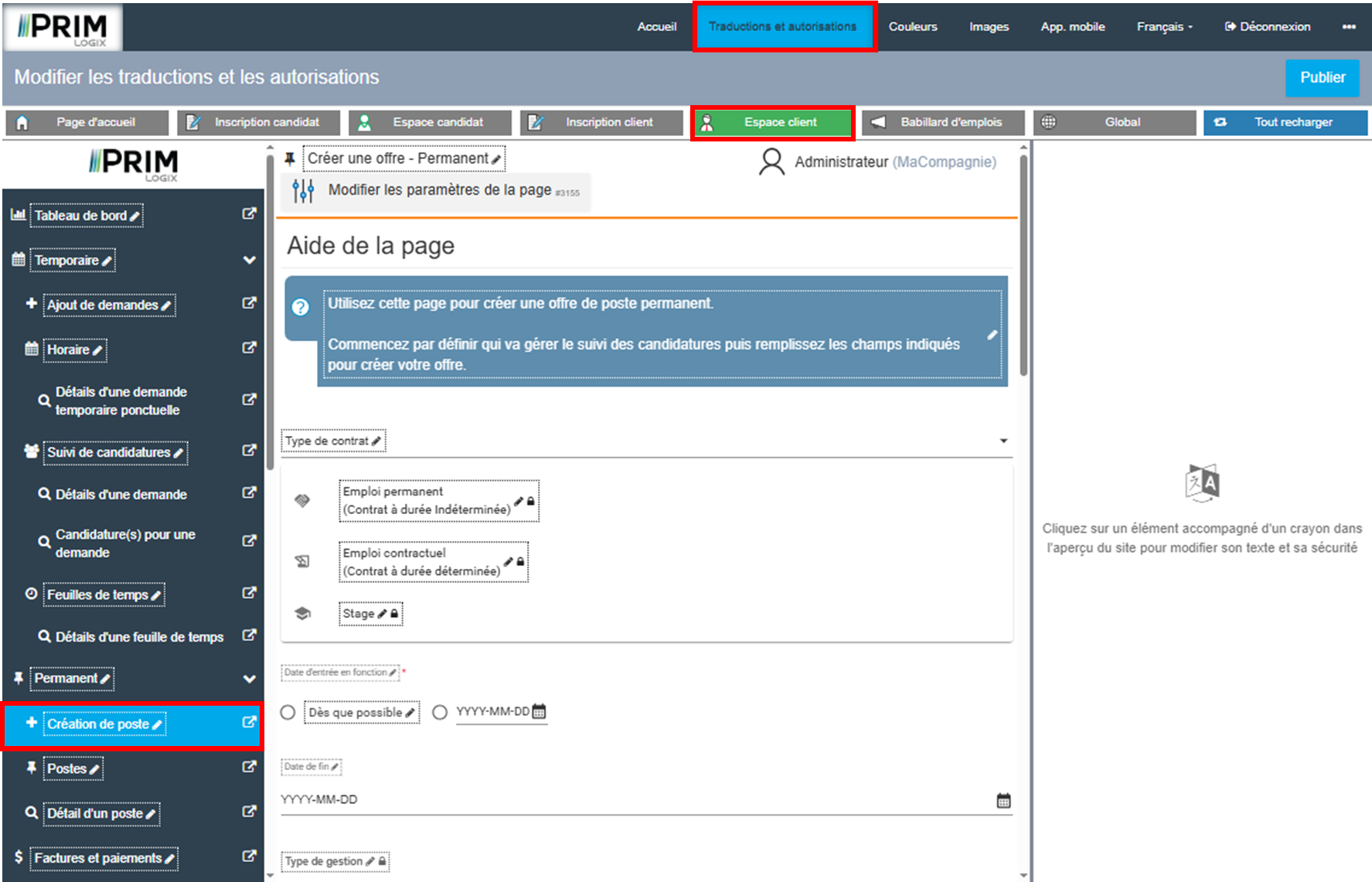The width and height of the screenshot is (1372, 882).
Task: Click the Tout recharger button
Action: click(x=1285, y=122)
